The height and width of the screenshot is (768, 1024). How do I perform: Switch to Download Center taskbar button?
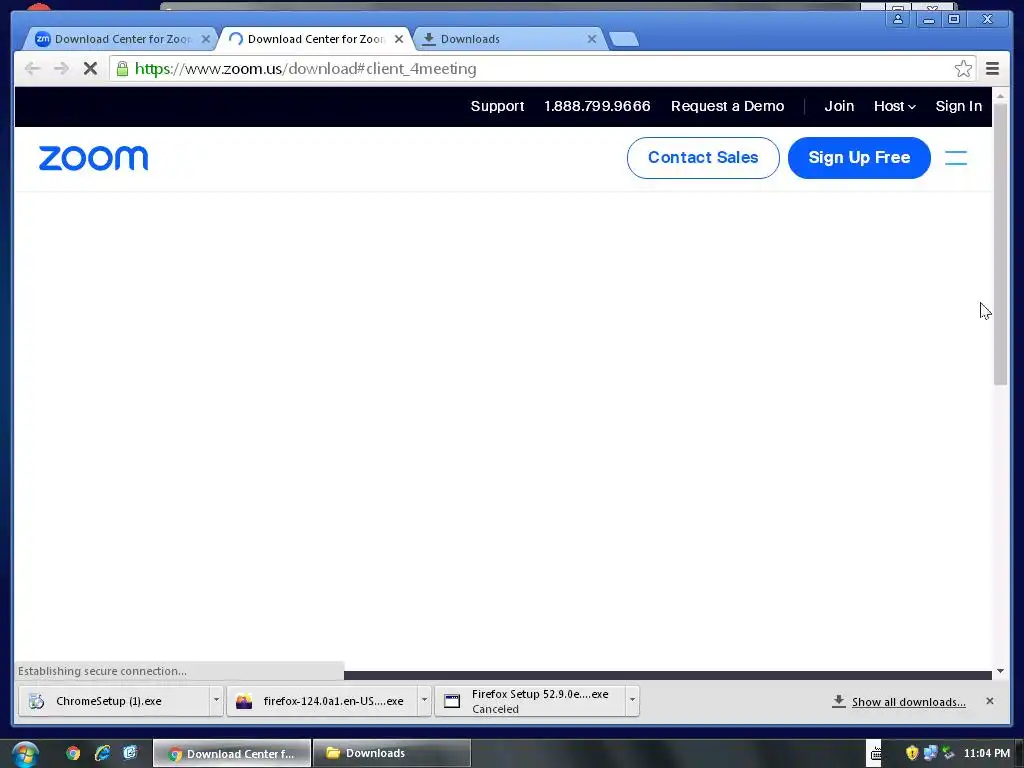point(232,754)
